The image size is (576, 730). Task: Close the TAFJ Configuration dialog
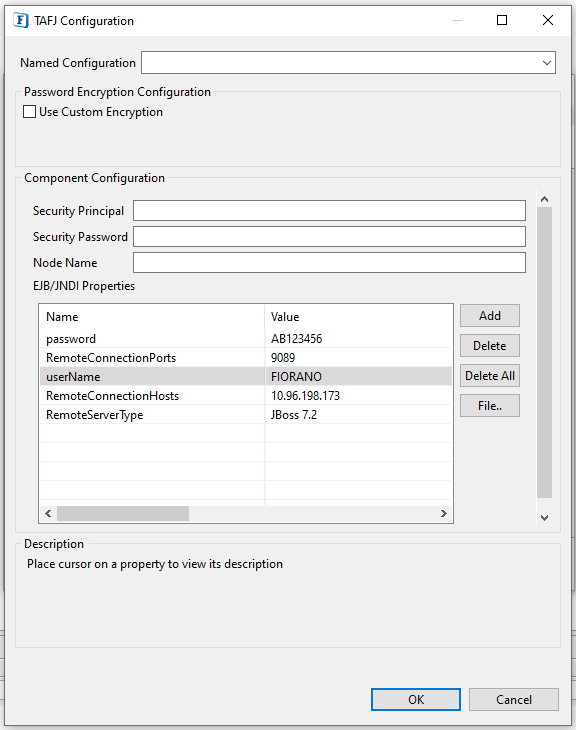tap(548, 20)
